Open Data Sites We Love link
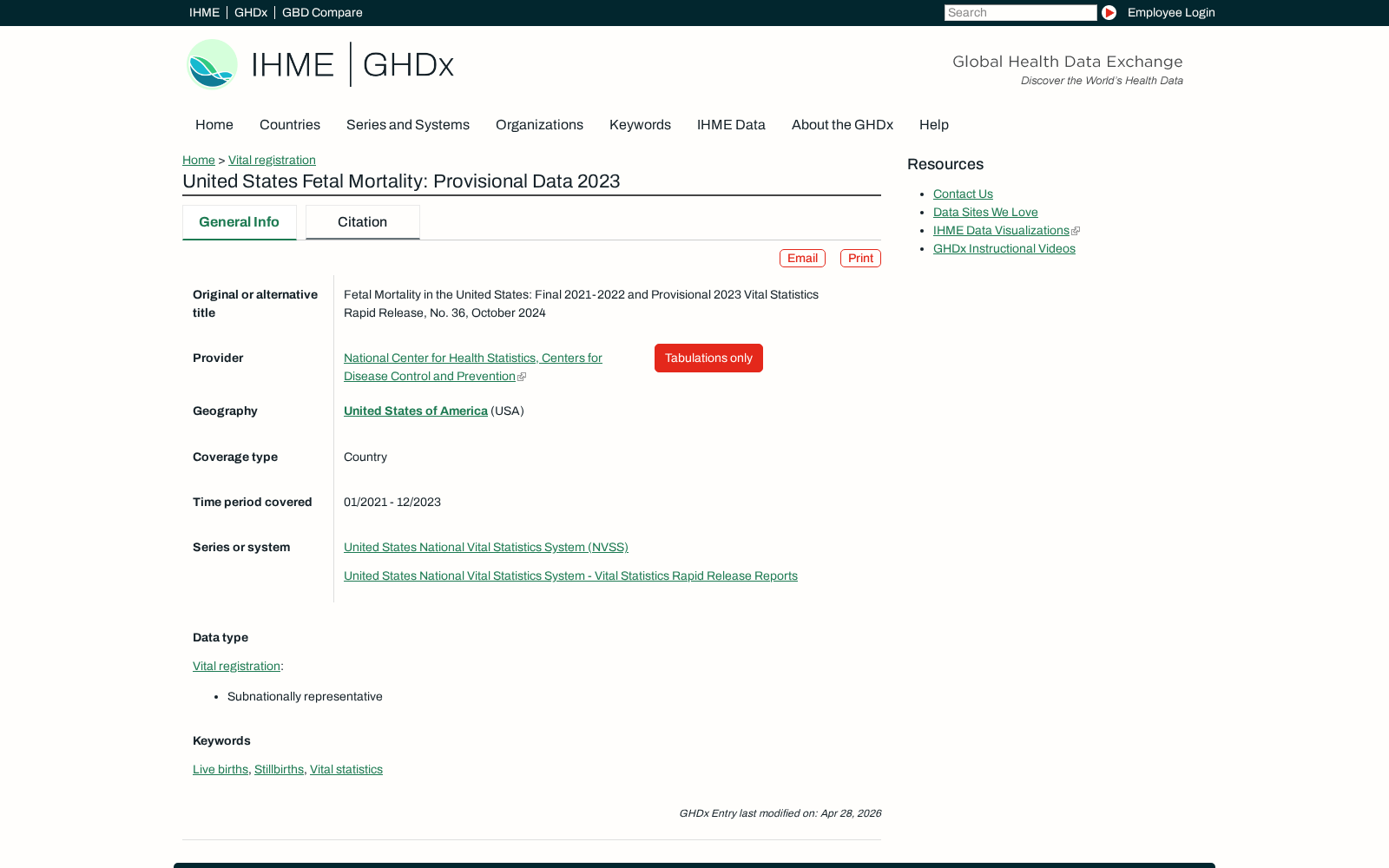The width and height of the screenshot is (1389, 868). pos(985,212)
